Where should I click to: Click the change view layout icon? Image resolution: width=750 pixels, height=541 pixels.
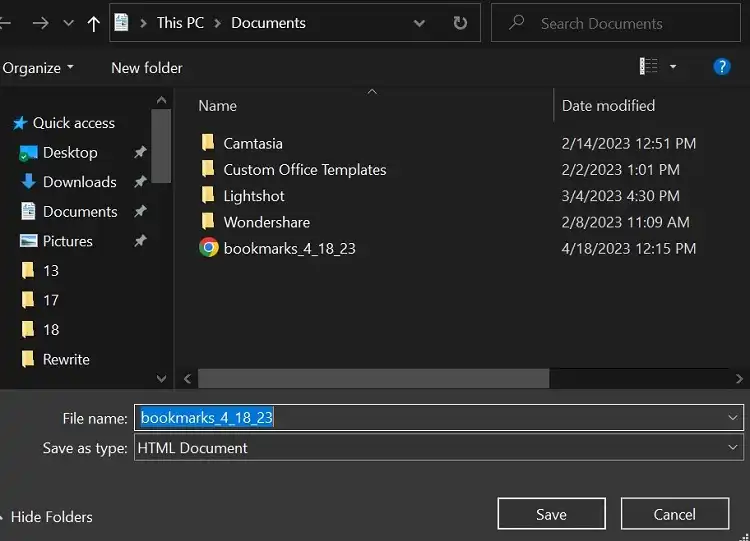pyautogui.click(x=649, y=67)
